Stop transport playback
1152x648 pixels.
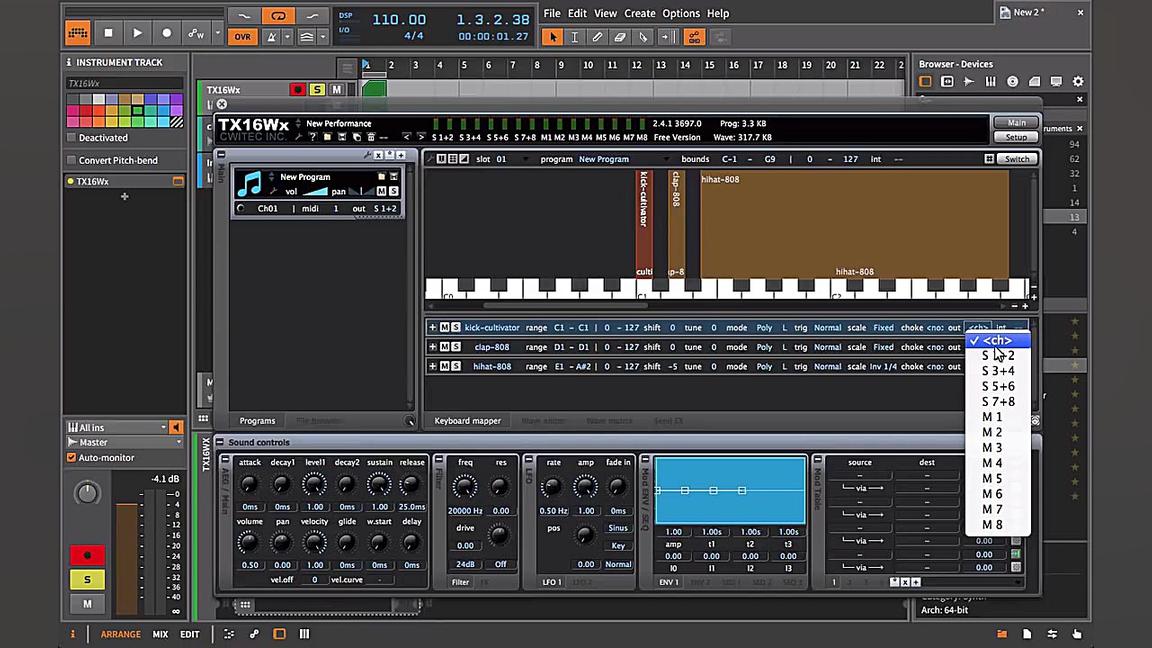tap(108, 33)
